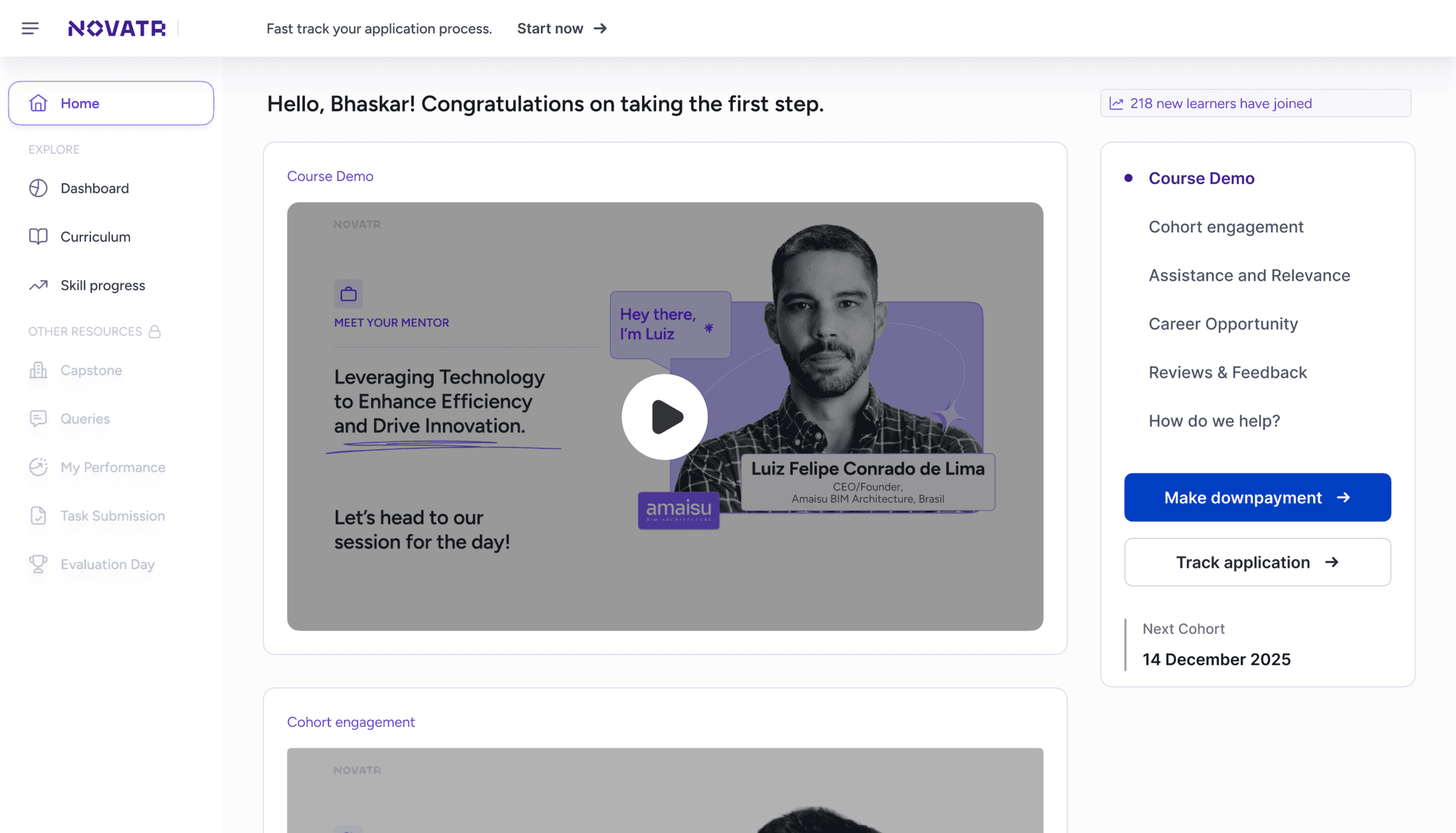This screenshot has height=833, width=1456.
Task: Click the Track application button
Action: (x=1257, y=562)
